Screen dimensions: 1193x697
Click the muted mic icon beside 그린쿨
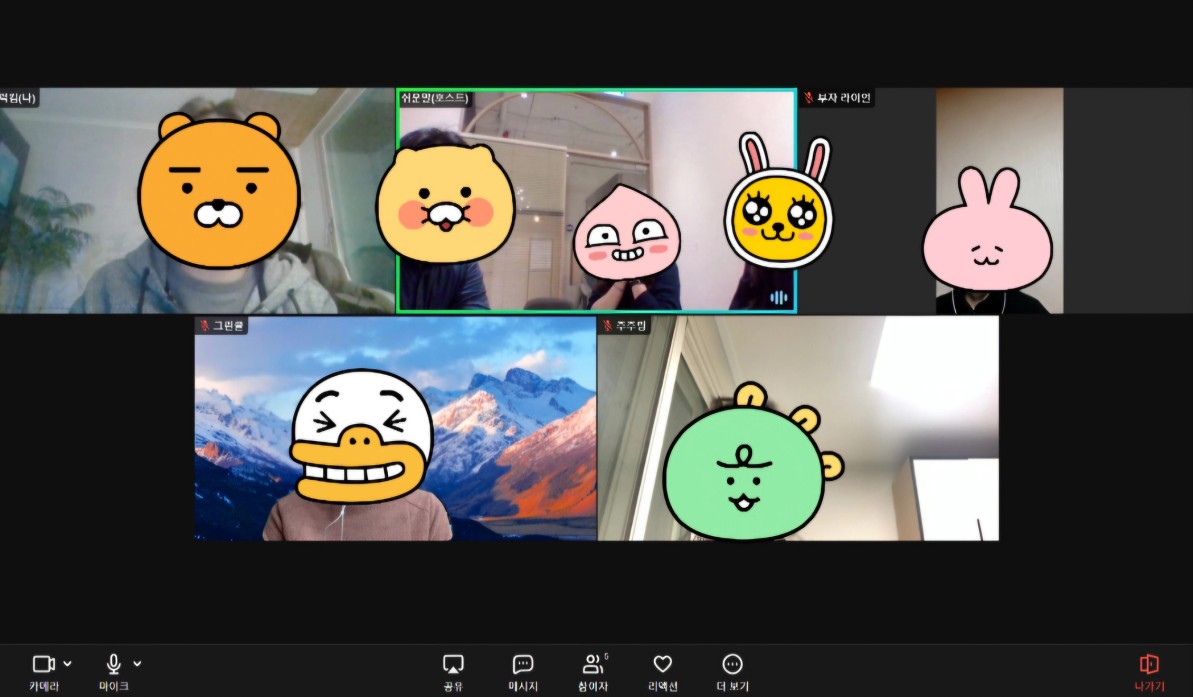pyautogui.click(x=204, y=326)
